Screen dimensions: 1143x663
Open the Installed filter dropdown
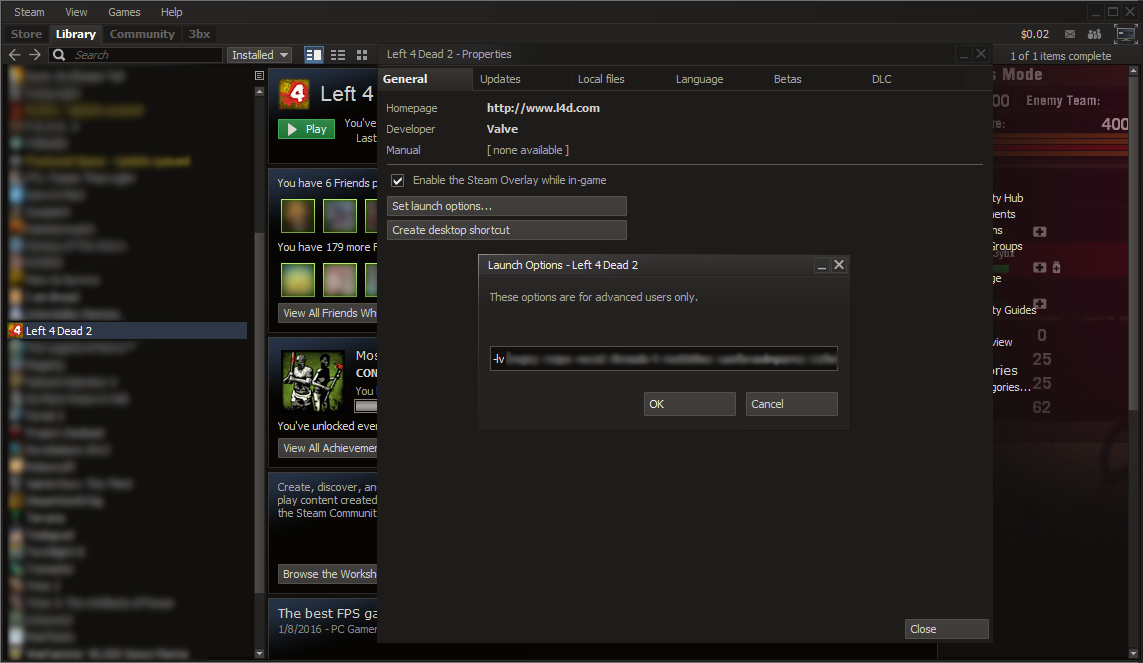(x=260, y=55)
